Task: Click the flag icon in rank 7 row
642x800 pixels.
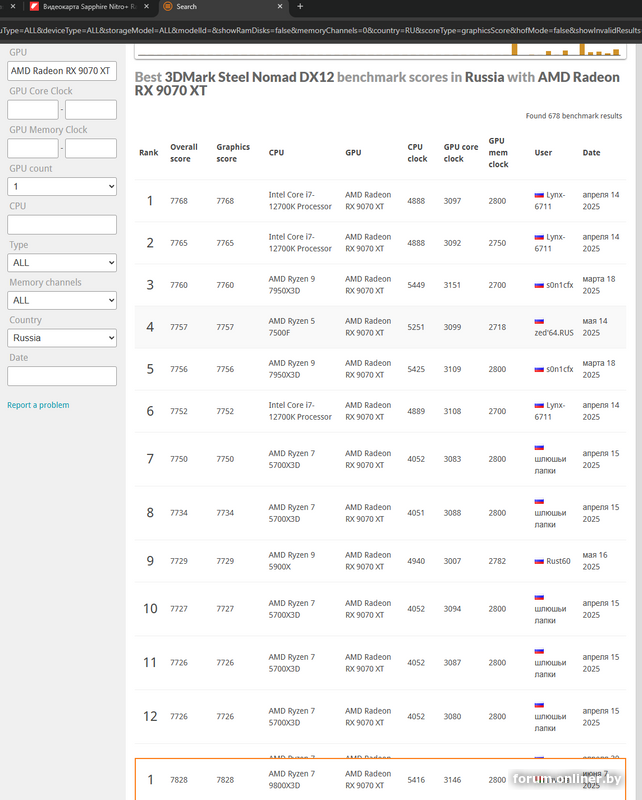Action: pos(539,447)
